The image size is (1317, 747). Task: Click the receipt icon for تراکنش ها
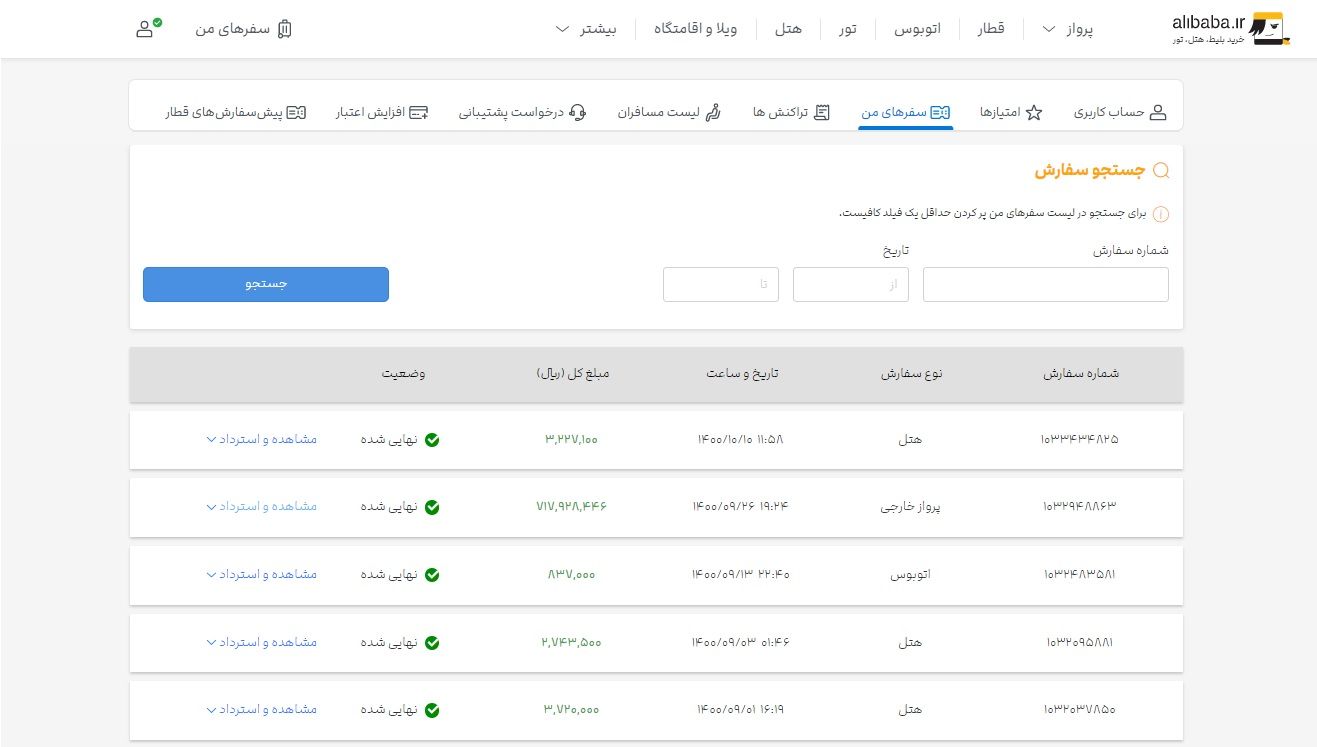click(821, 113)
